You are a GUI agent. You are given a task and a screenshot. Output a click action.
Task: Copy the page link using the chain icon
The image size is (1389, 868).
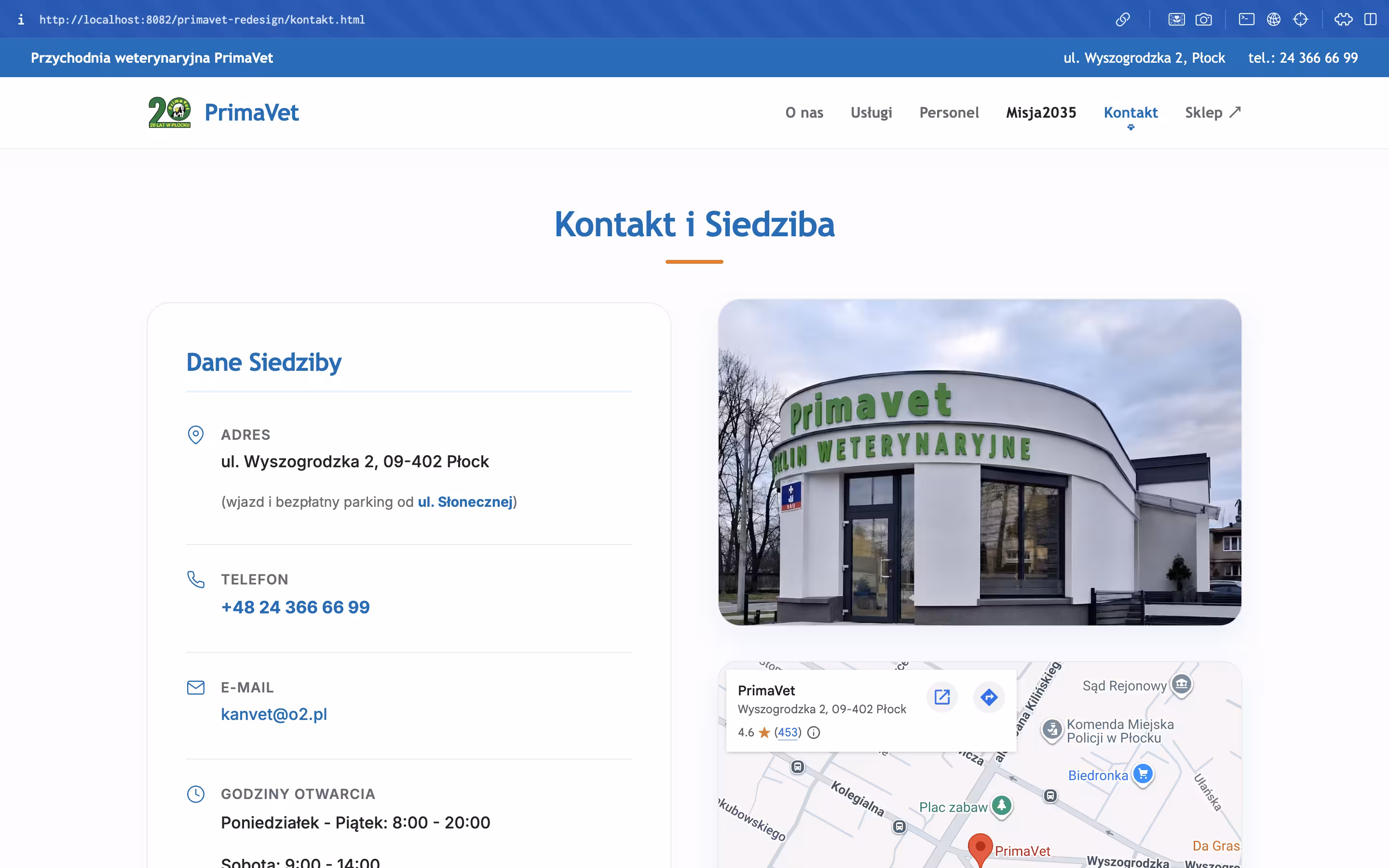tap(1123, 19)
